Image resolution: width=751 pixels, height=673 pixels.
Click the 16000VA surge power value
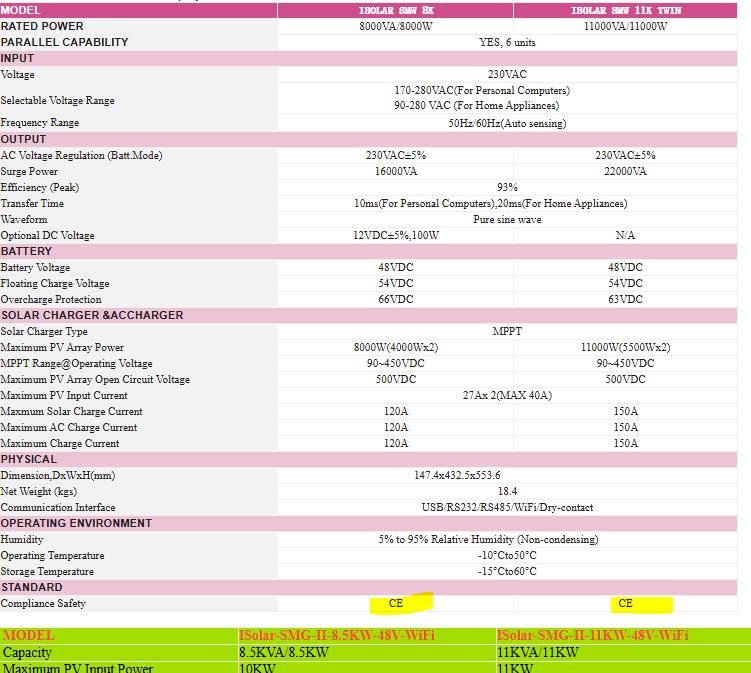pos(396,171)
